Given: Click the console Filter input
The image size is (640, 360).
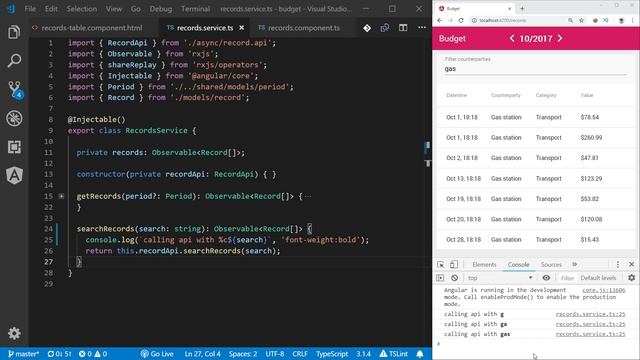Looking at the screenshot, I should [567, 278].
